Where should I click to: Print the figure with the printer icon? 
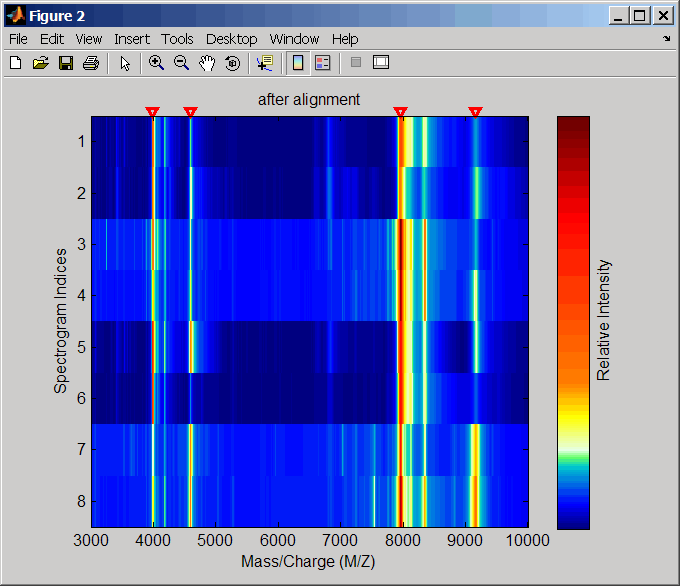(91, 63)
